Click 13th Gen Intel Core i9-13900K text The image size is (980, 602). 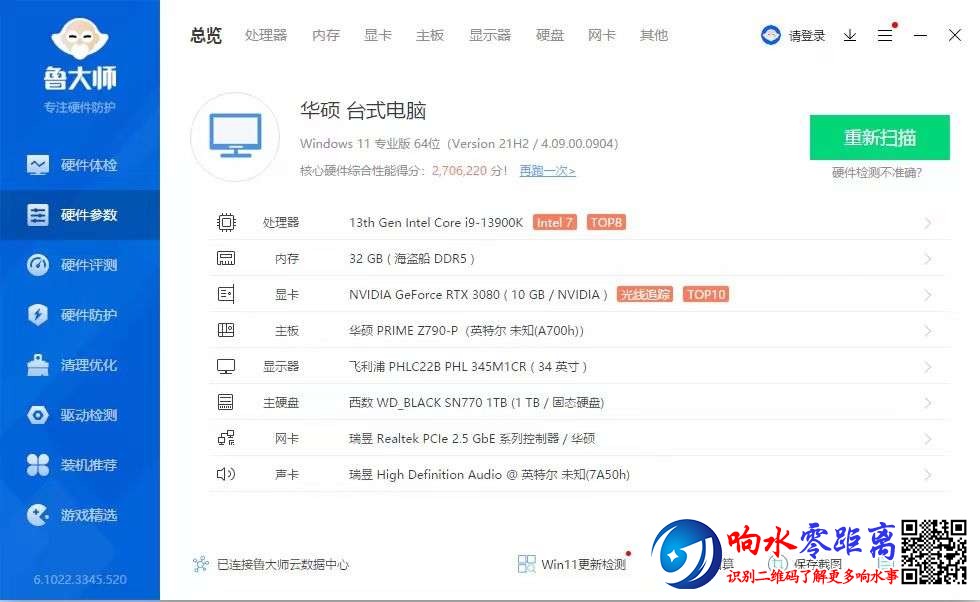tap(436, 223)
